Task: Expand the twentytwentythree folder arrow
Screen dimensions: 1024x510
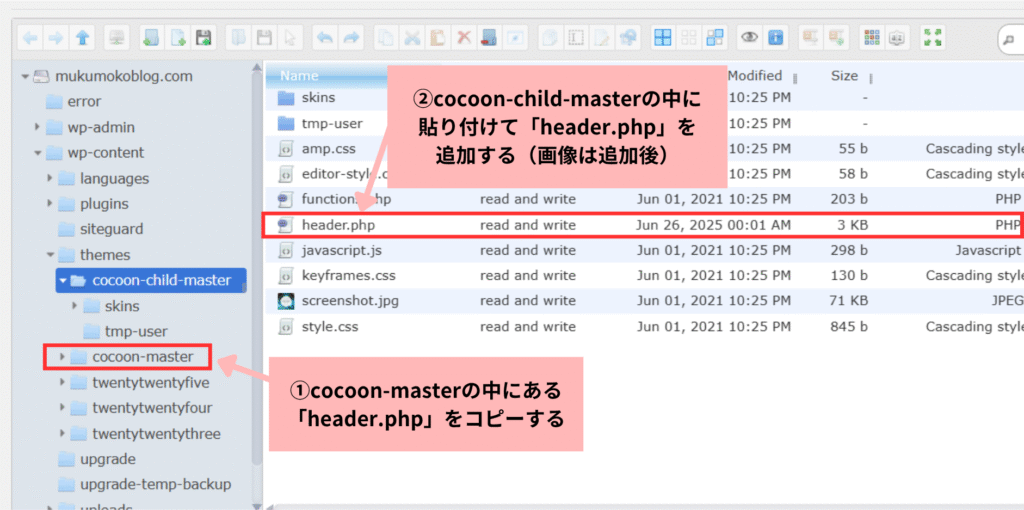Action: (62, 433)
